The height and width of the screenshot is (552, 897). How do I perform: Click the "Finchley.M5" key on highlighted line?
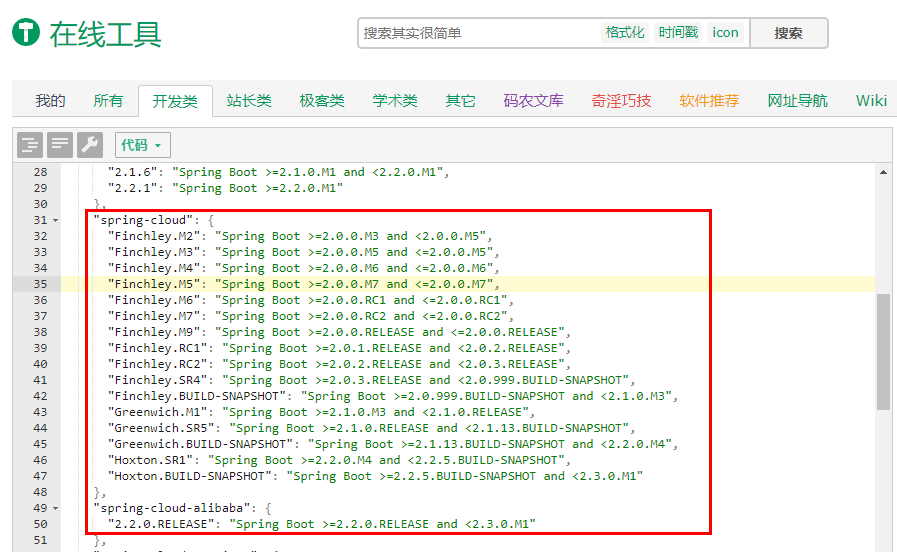point(154,284)
